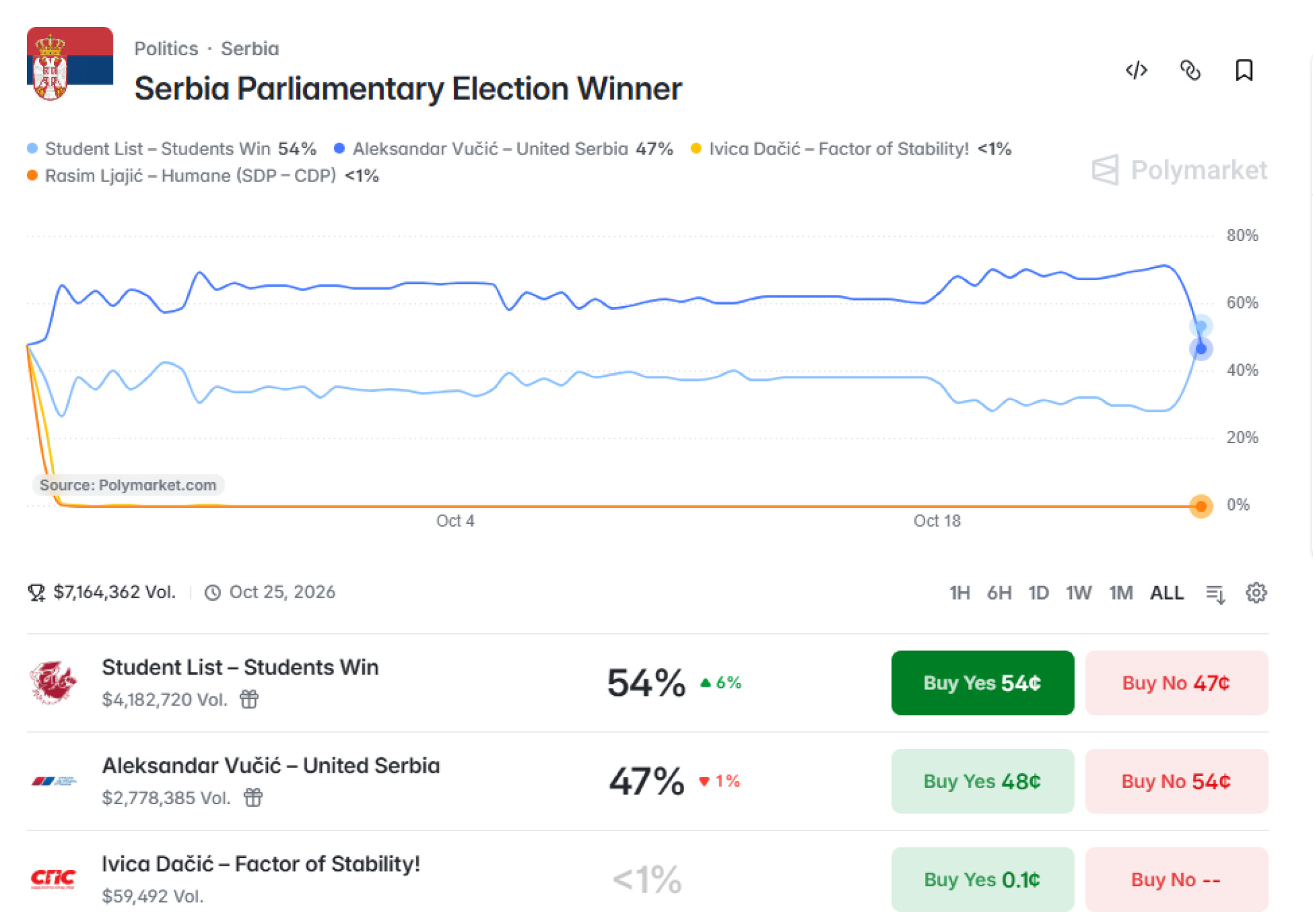Select the 1H time range
Viewport: 1313px width, 924px height.
point(959,592)
